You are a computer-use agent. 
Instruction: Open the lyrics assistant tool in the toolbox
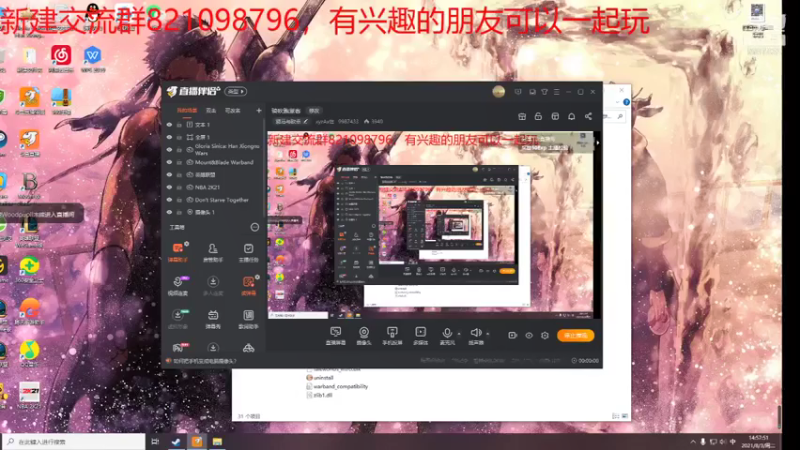(x=248, y=319)
